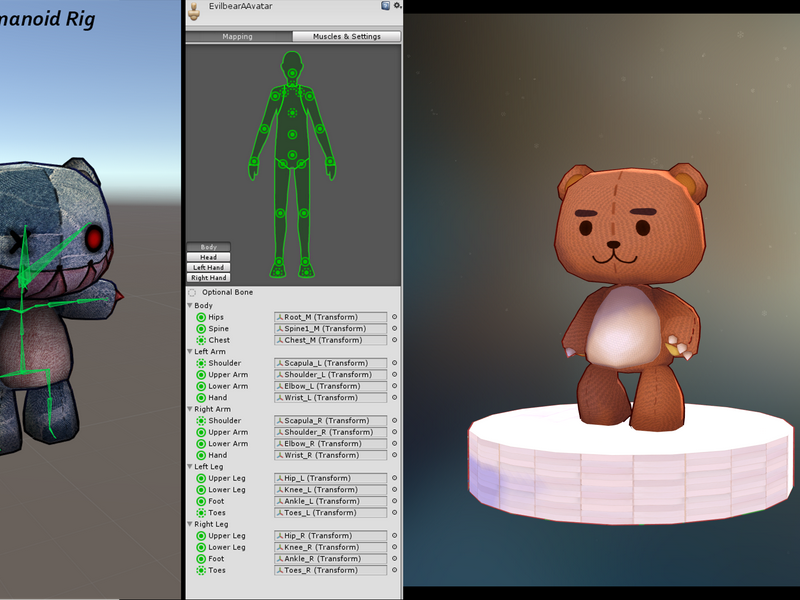Click the Knee_R transform field
Screen dimensions: 800x600
[x=331, y=547]
